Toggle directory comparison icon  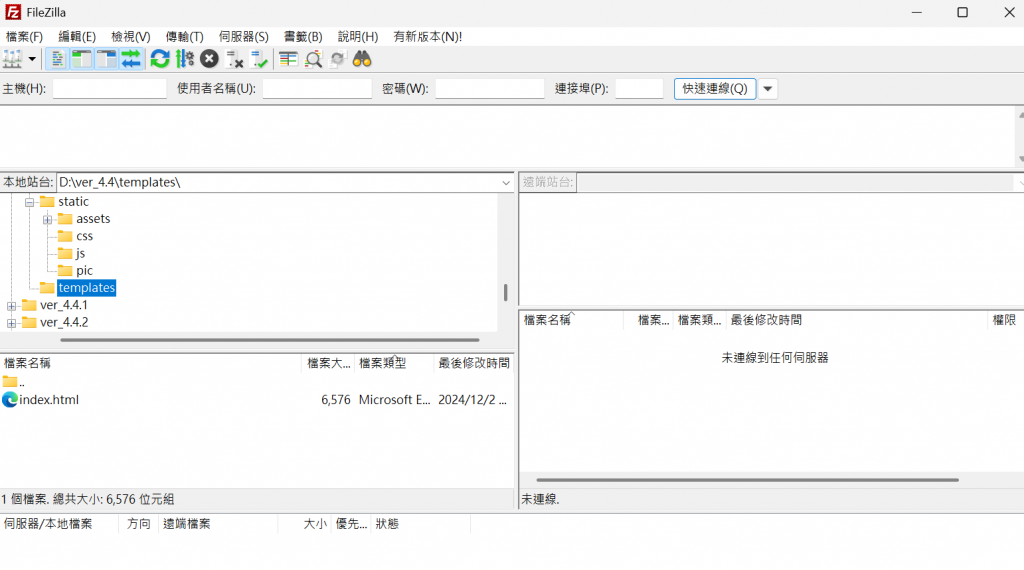313,59
